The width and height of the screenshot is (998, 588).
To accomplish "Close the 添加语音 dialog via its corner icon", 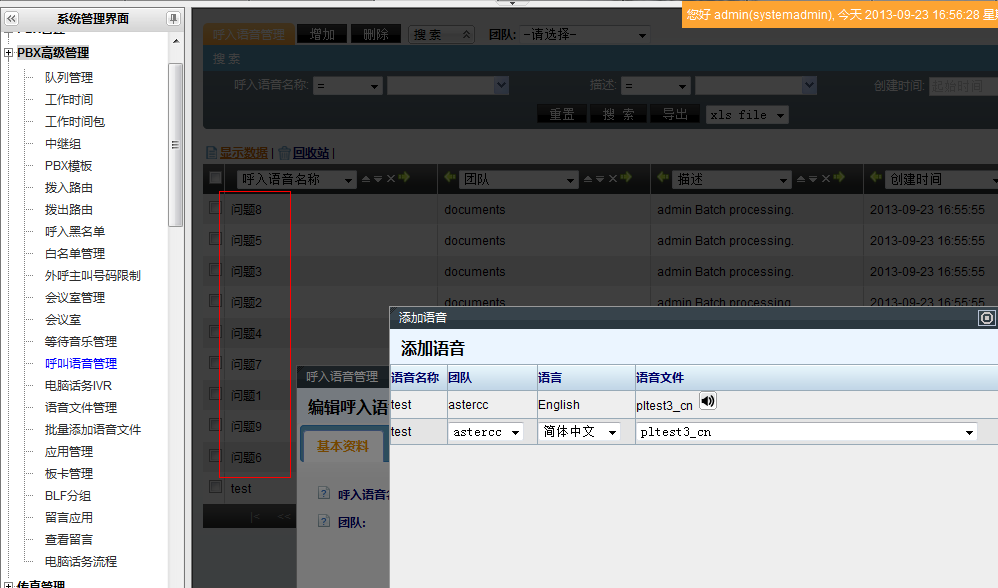I will [986, 318].
